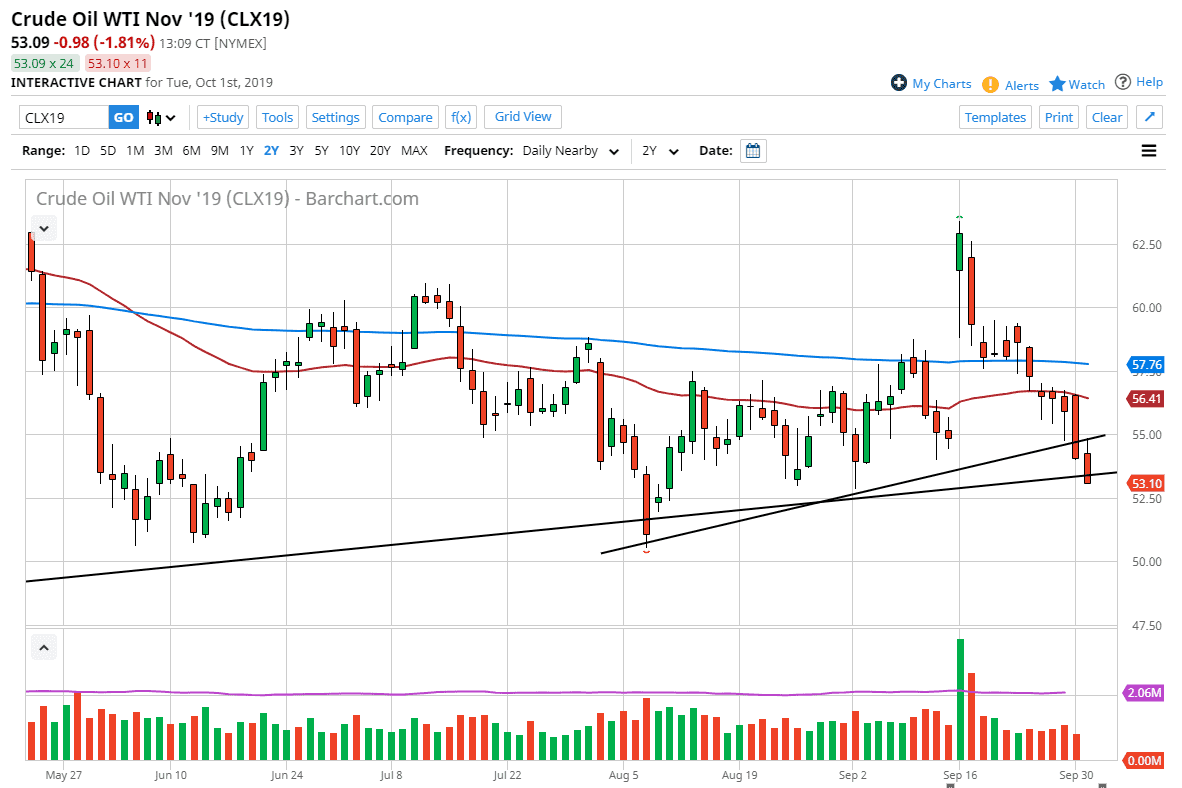
Task: Open chart Templates
Action: (x=995, y=117)
